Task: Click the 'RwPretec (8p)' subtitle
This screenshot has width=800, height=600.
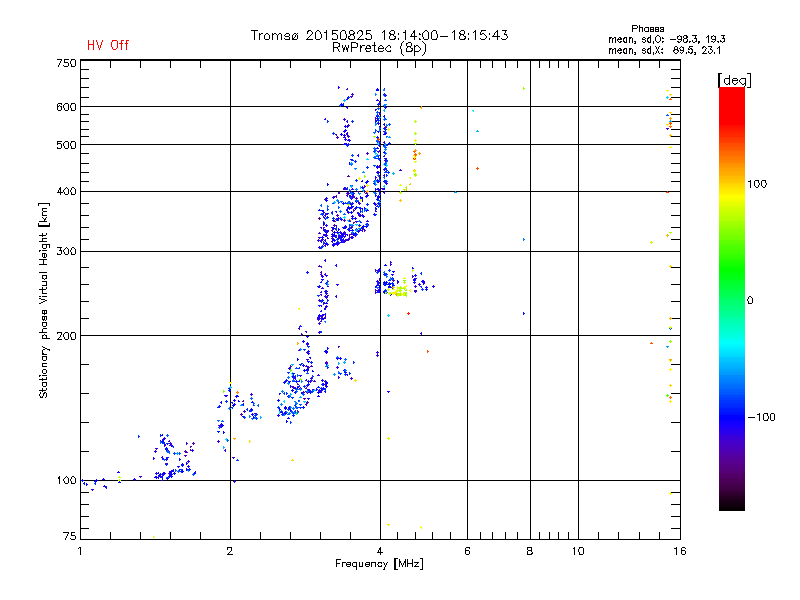Action: pos(379,48)
